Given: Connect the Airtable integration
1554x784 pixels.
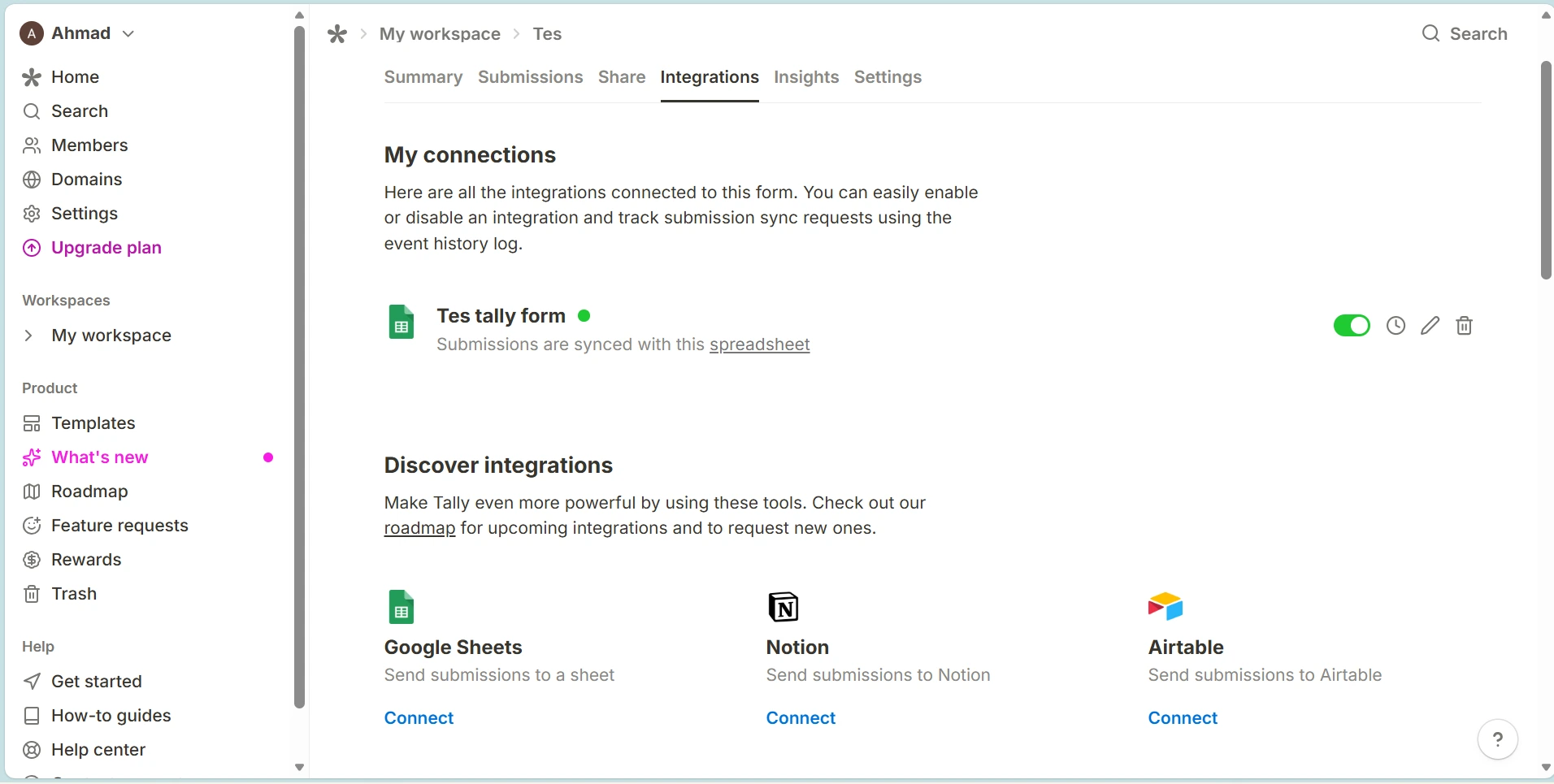Looking at the screenshot, I should pyautogui.click(x=1183, y=718).
